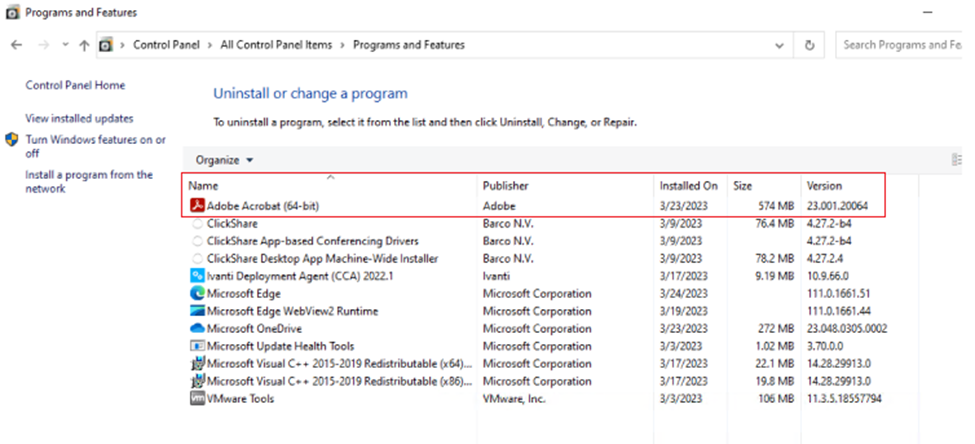This screenshot has width=975, height=444.
Task: Sort programs by Installed On column
Action: point(687,186)
